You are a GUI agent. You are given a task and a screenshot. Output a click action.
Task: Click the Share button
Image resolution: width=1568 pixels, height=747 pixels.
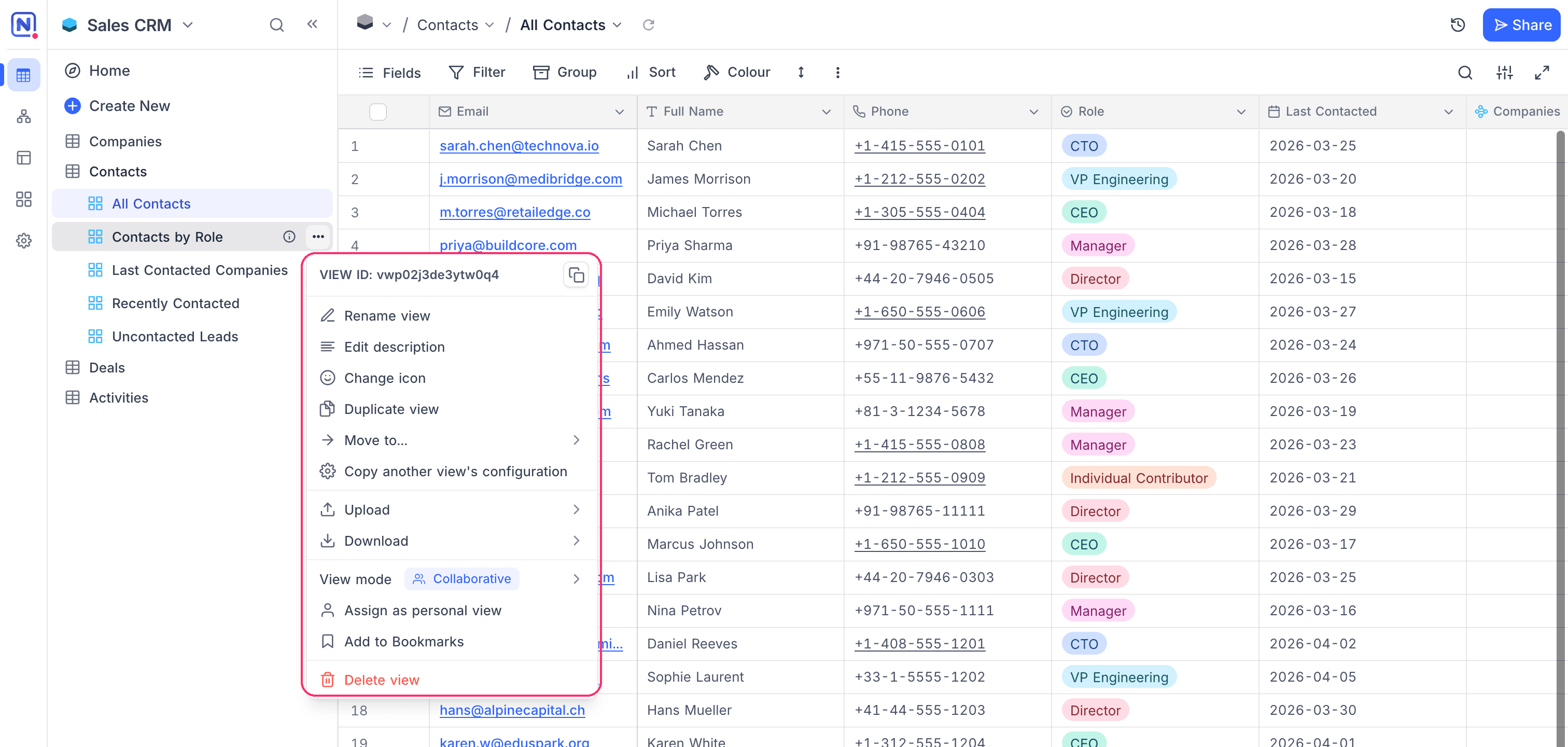click(x=1521, y=25)
